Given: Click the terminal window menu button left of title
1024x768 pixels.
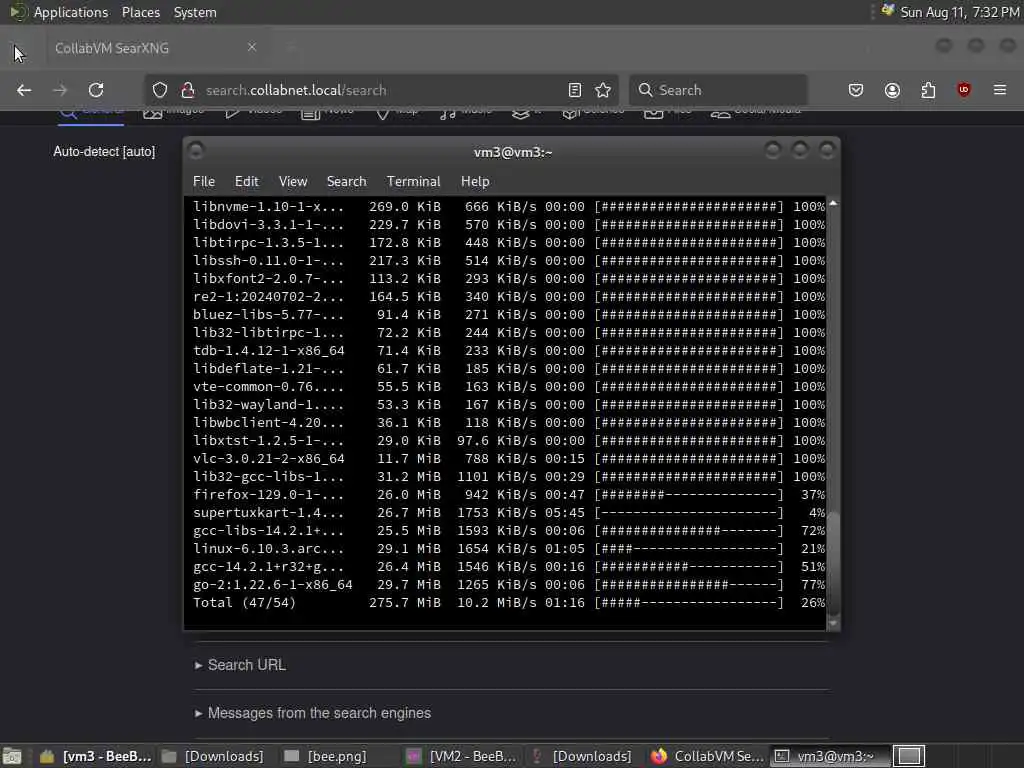Looking at the screenshot, I should coord(196,151).
